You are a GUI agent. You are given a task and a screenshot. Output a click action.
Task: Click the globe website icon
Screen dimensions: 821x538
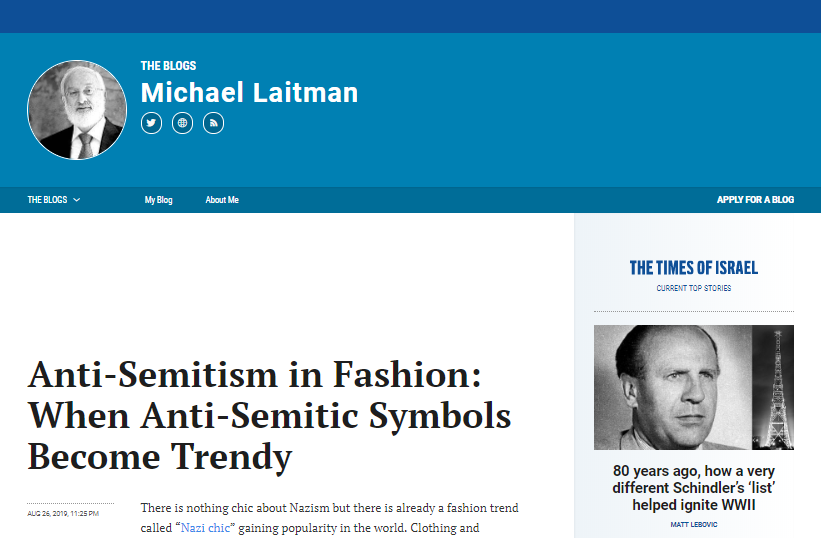pyautogui.click(x=182, y=123)
